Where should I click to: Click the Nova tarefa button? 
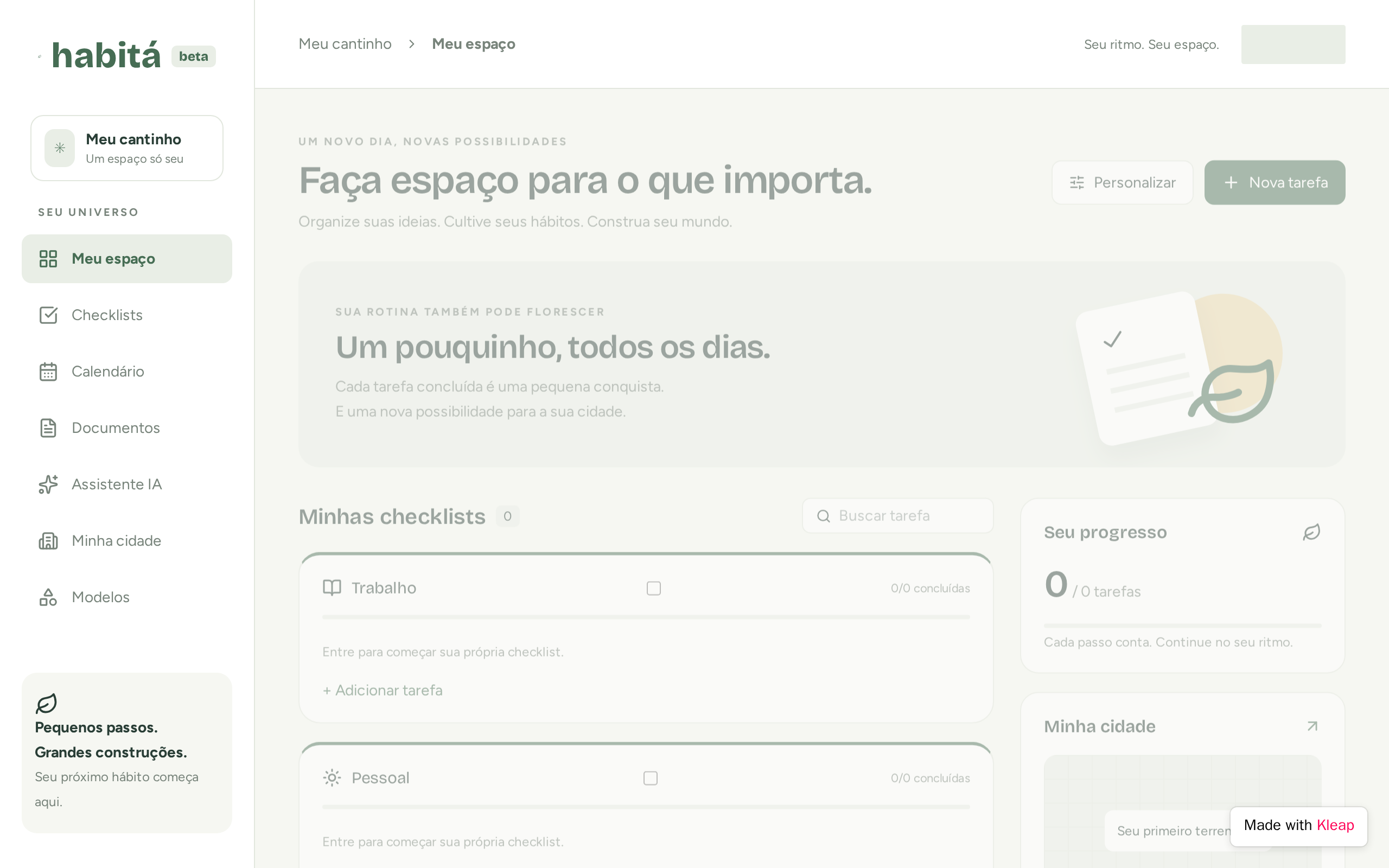tap(1274, 183)
